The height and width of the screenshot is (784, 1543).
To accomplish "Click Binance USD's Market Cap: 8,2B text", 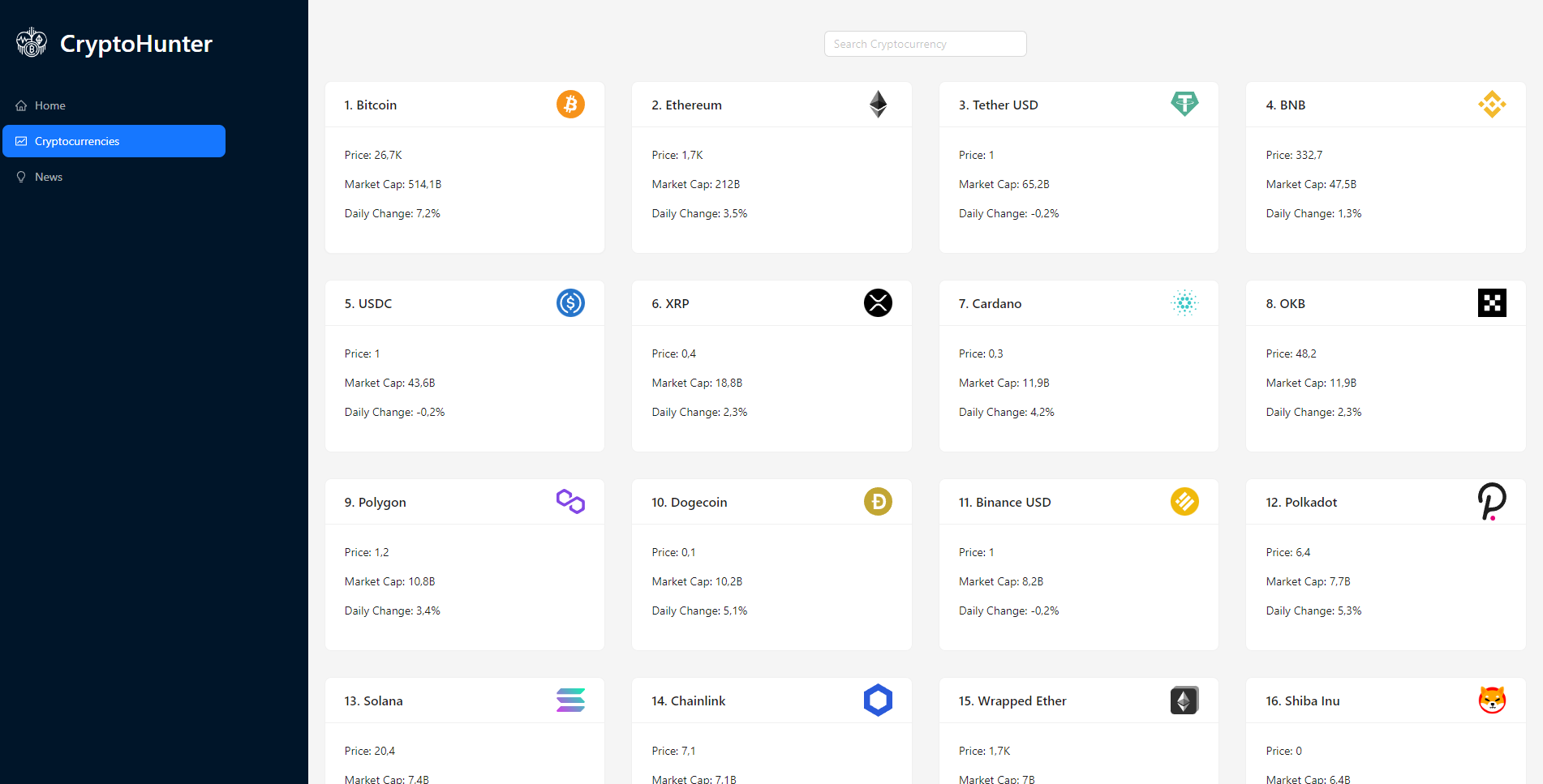I will (x=1001, y=581).
